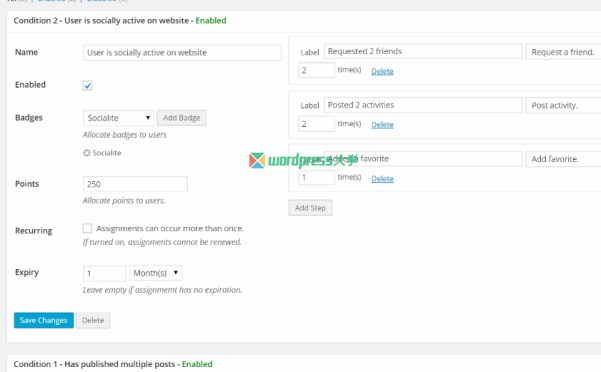The height and width of the screenshot is (372, 601).
Task: Click the Points field label
Action: point(27,184)
